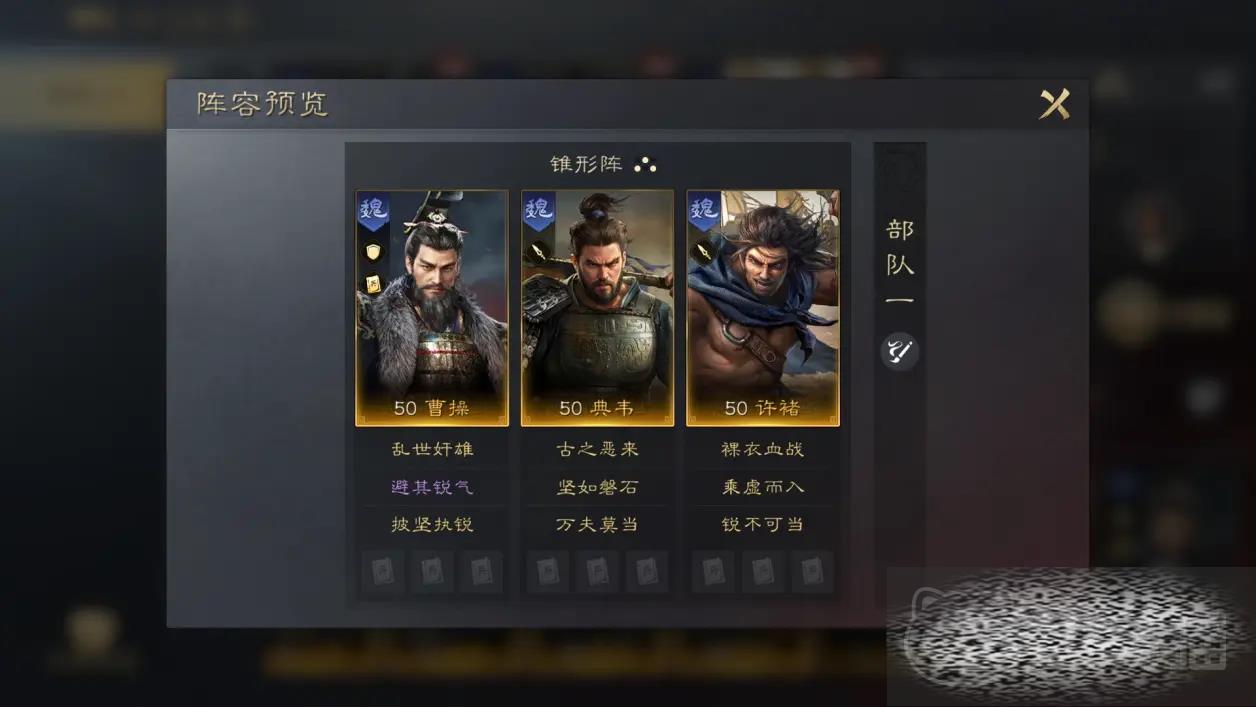The width and height of the screenshot is (1256, 707).
Task: Open the 锥形阵 formation label
Action: (588, 164)
